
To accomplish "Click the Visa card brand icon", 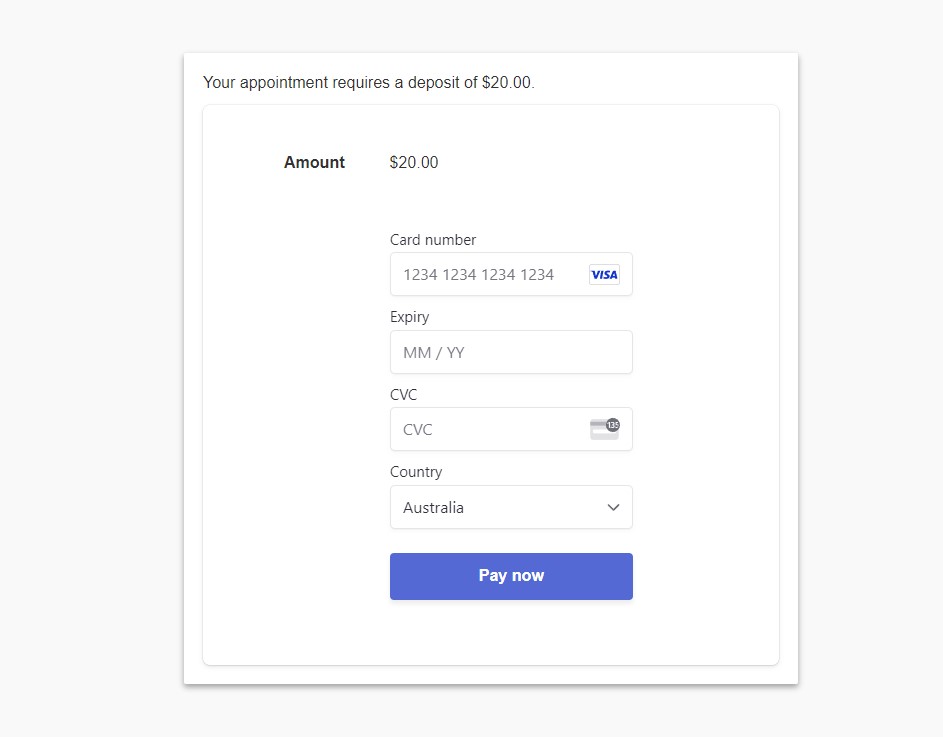I will click(x=604, y=275).
